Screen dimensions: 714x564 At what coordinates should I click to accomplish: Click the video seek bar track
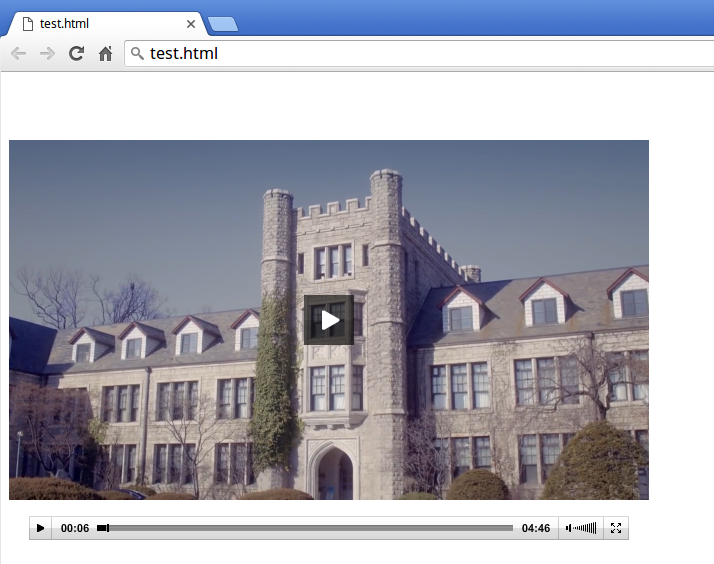(305, 528)
